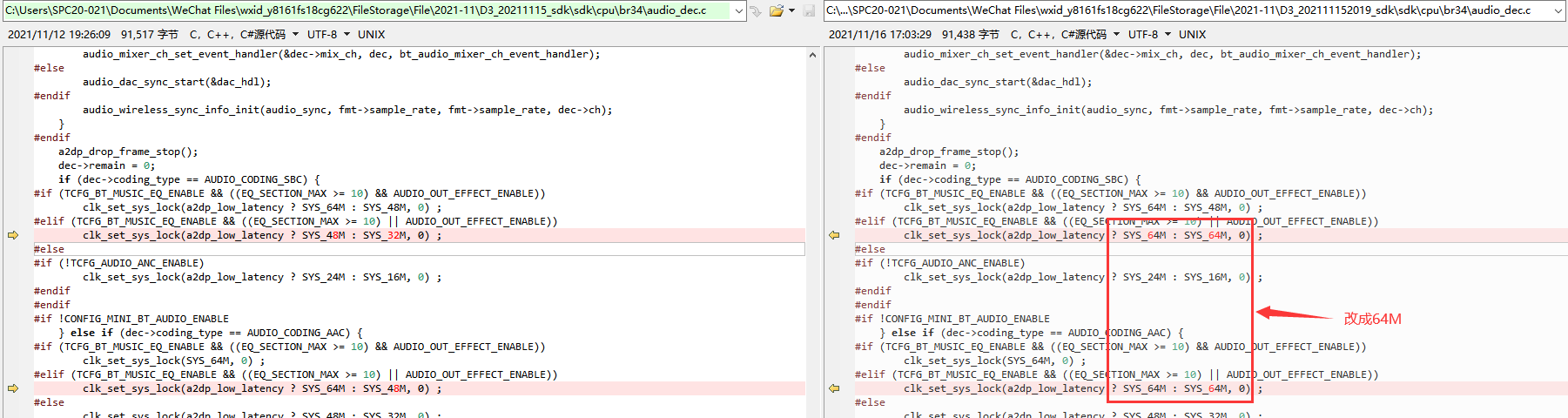Click right file date 2021/11/16 17:03:29
The image size is (1568, 418).
click(880, 35)
